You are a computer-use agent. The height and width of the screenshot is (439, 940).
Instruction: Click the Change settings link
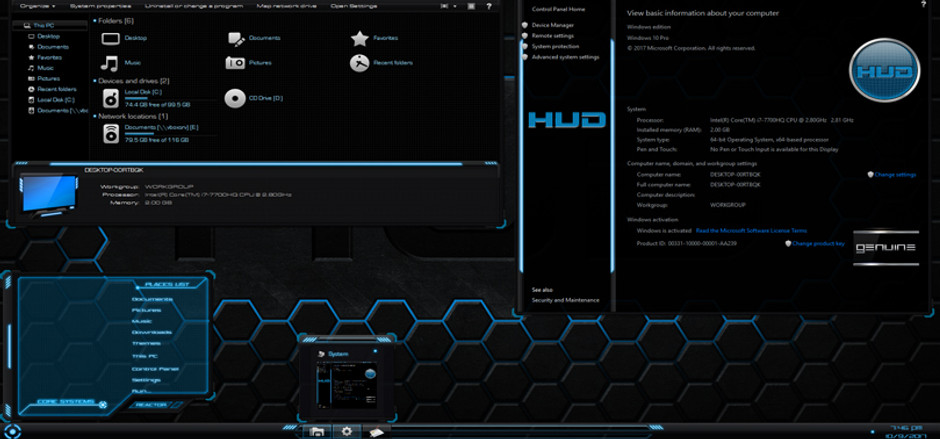pos(896,175)
